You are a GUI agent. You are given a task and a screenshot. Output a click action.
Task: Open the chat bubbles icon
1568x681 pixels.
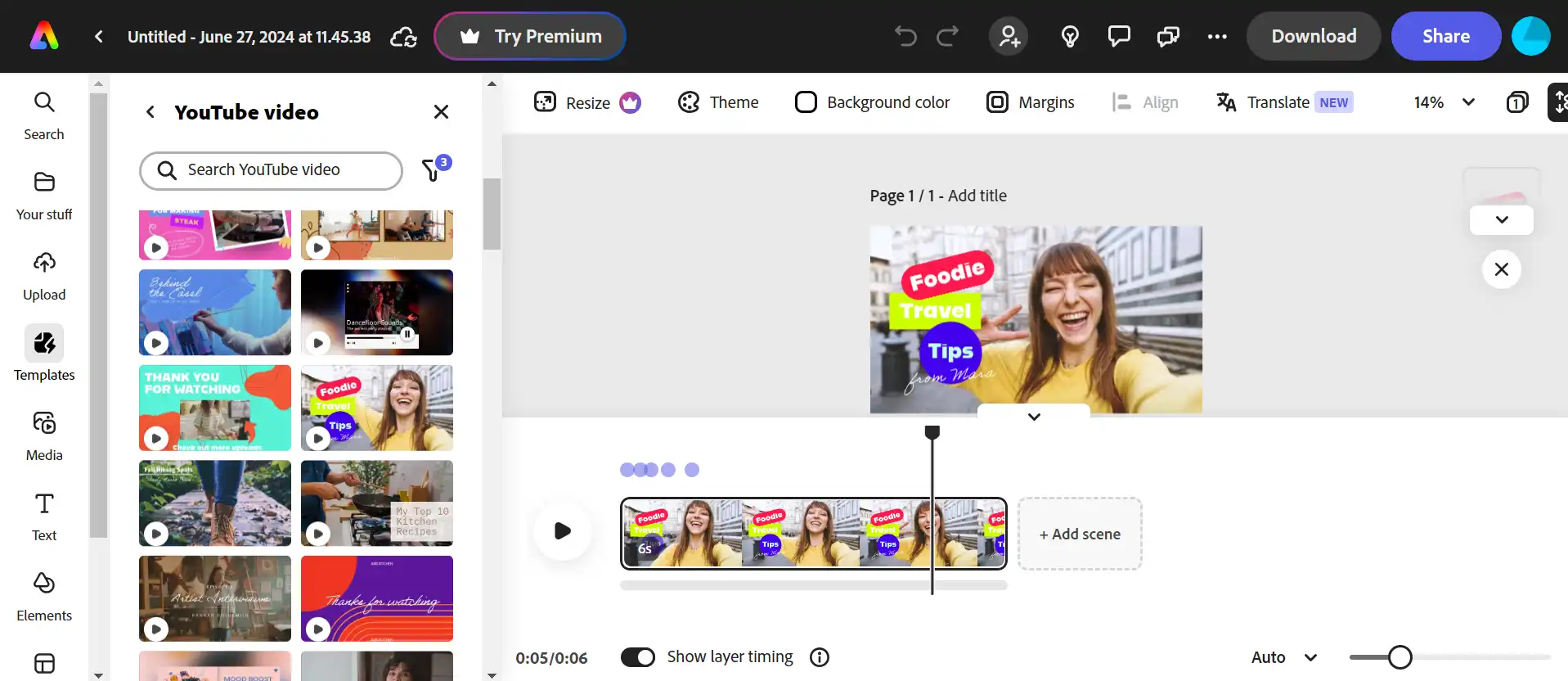[x=1168, y=36]
